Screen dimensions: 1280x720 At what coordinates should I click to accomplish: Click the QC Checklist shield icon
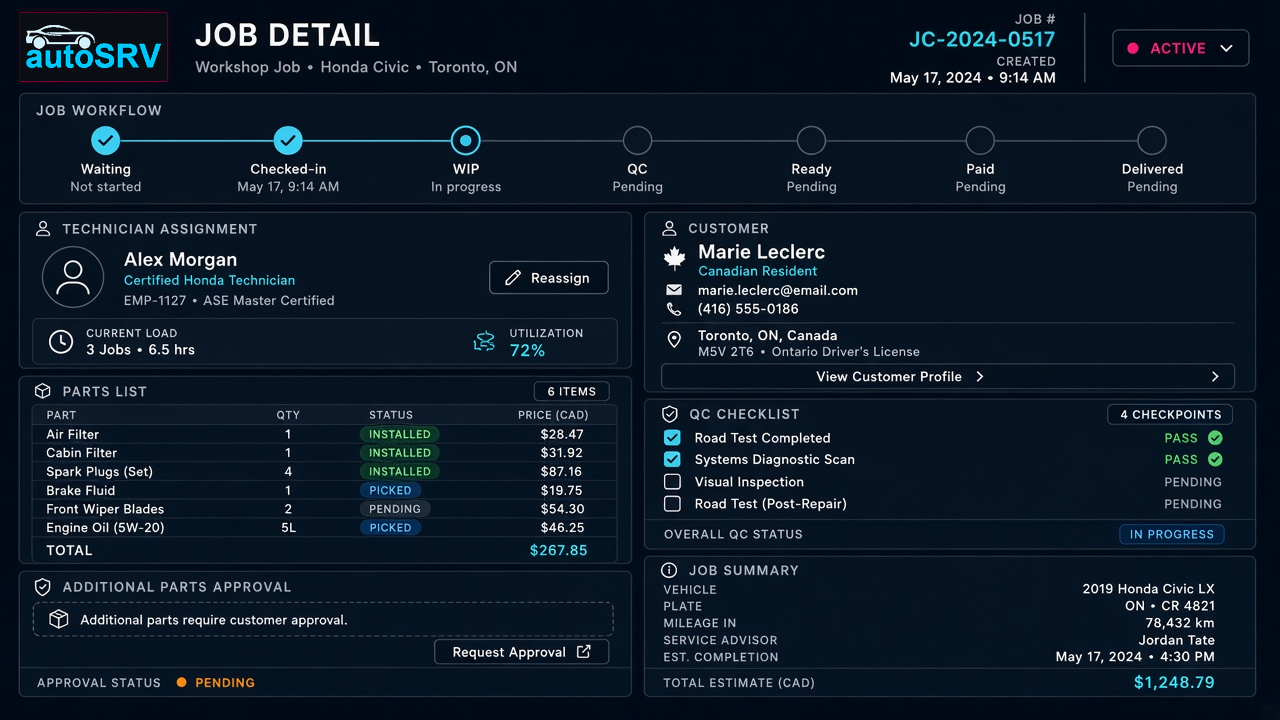670,414
